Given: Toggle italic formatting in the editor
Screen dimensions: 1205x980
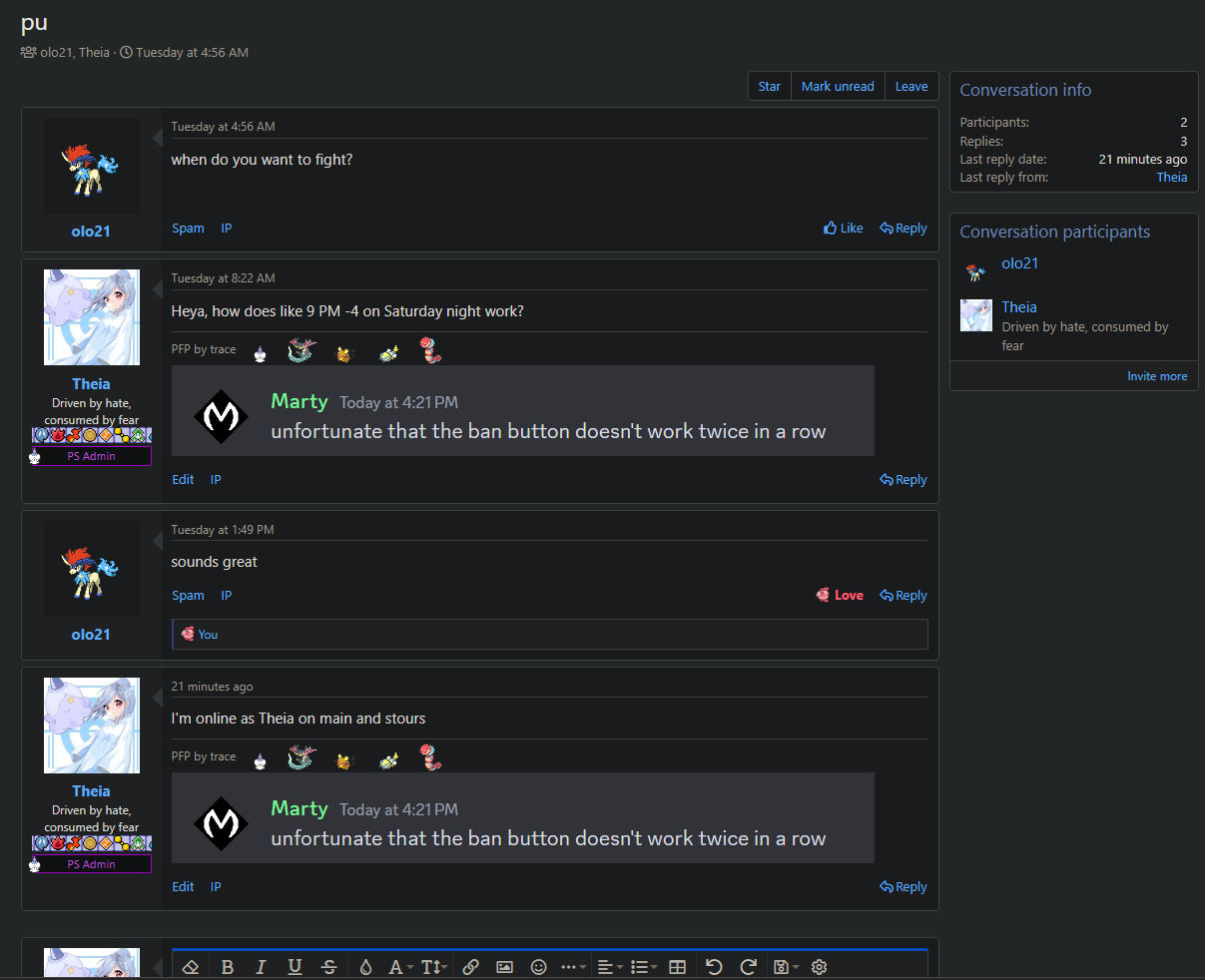Looking at the screenshot, I should pyautogui.click(x=261, y=966).
